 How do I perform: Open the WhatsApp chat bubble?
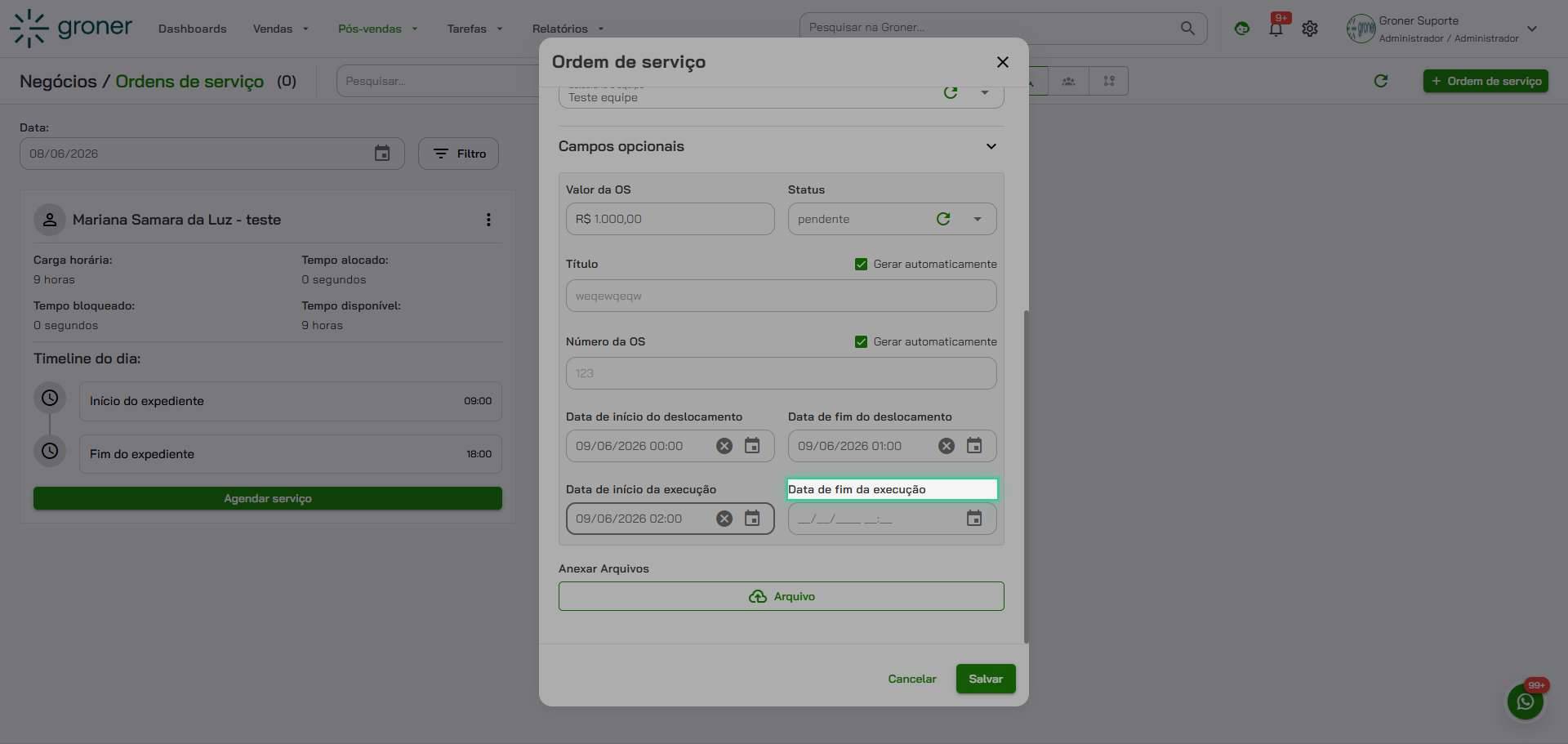(x=1525, y=702)
